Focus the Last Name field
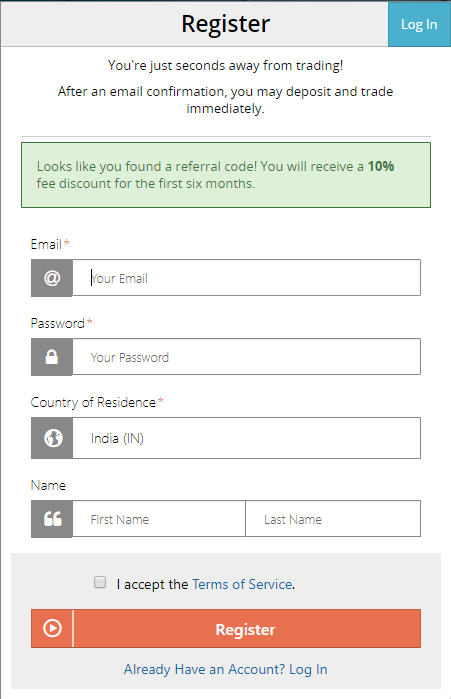This screenshot has height=699, width=451. [333, 519]
